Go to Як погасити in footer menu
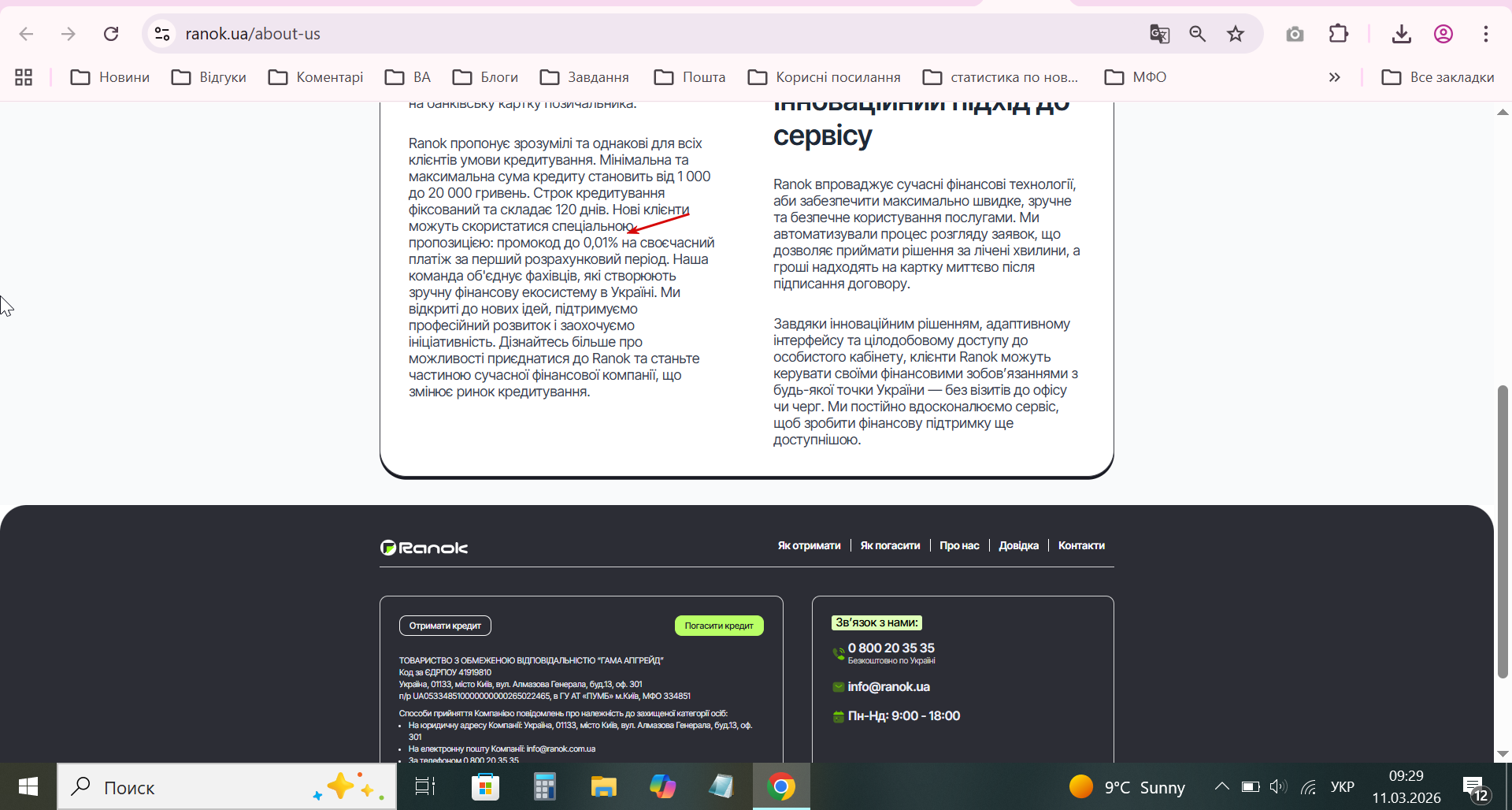The height and width of the screenshot is (810, 1512). pyautogui.click(x=890, y=545)
